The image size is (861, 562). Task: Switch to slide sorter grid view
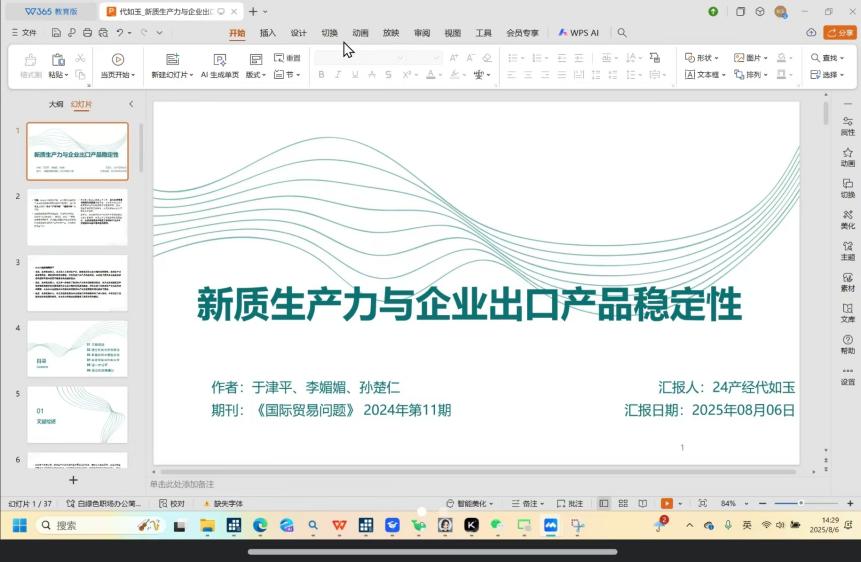[x=622, y=504]
